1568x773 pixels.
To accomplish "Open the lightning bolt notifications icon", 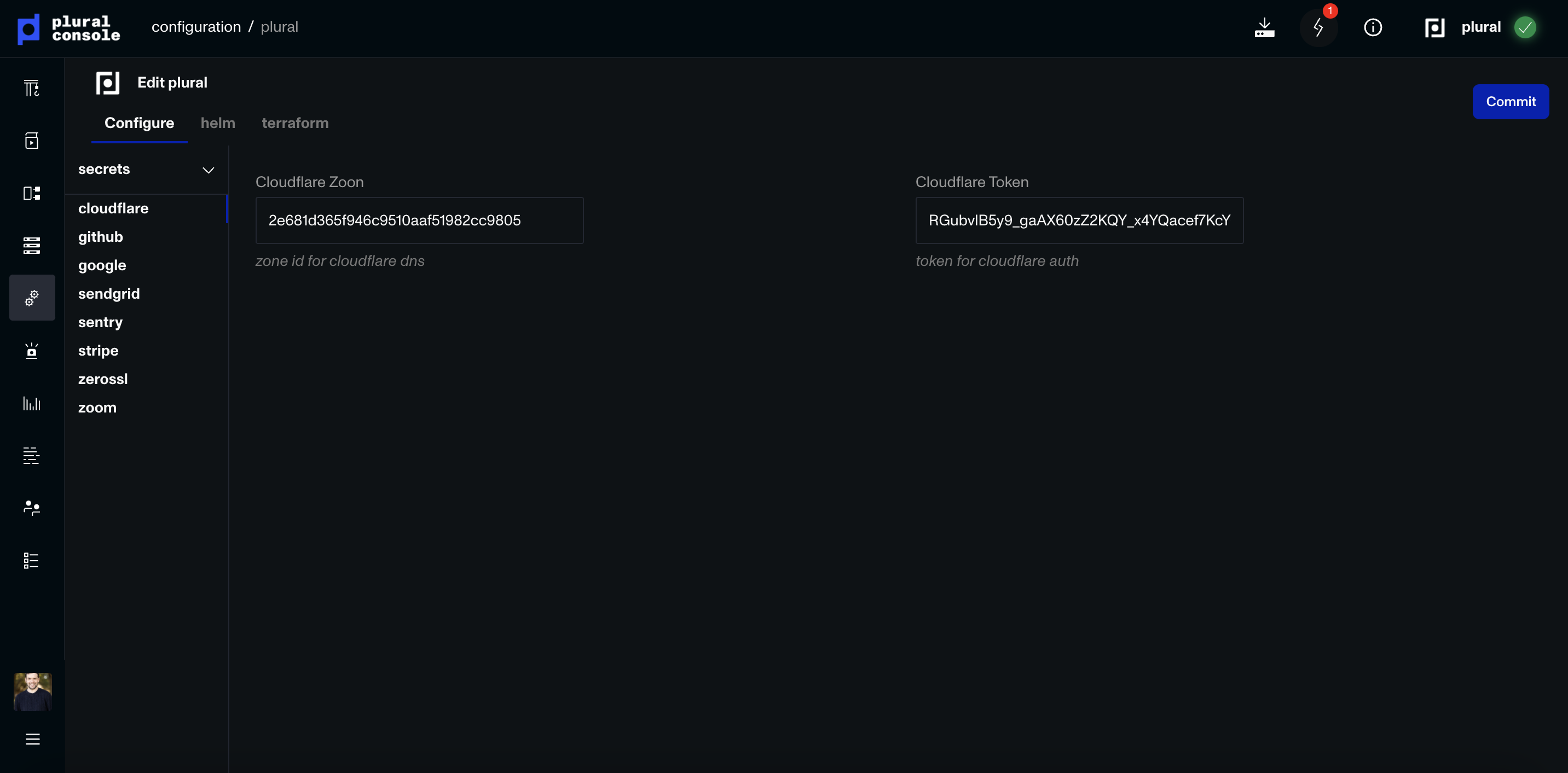I will [x=1318, y=27].
